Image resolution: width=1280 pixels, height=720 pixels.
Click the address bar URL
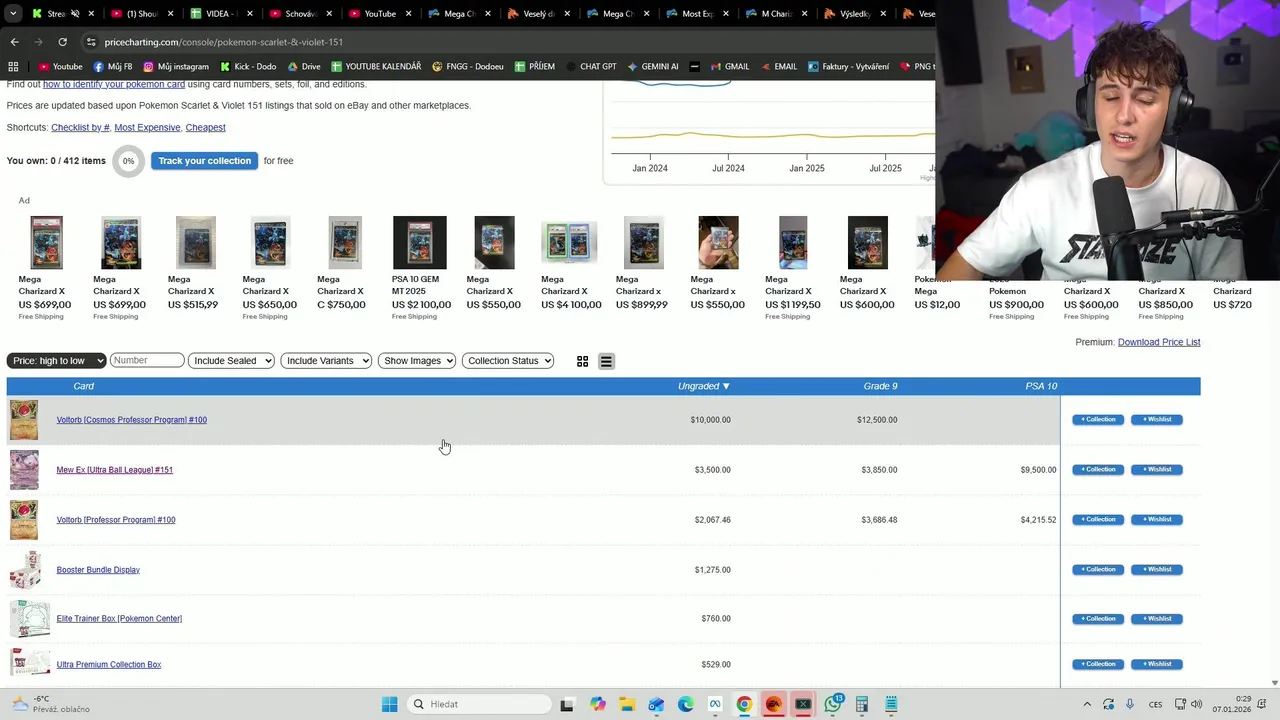[223, 42]
